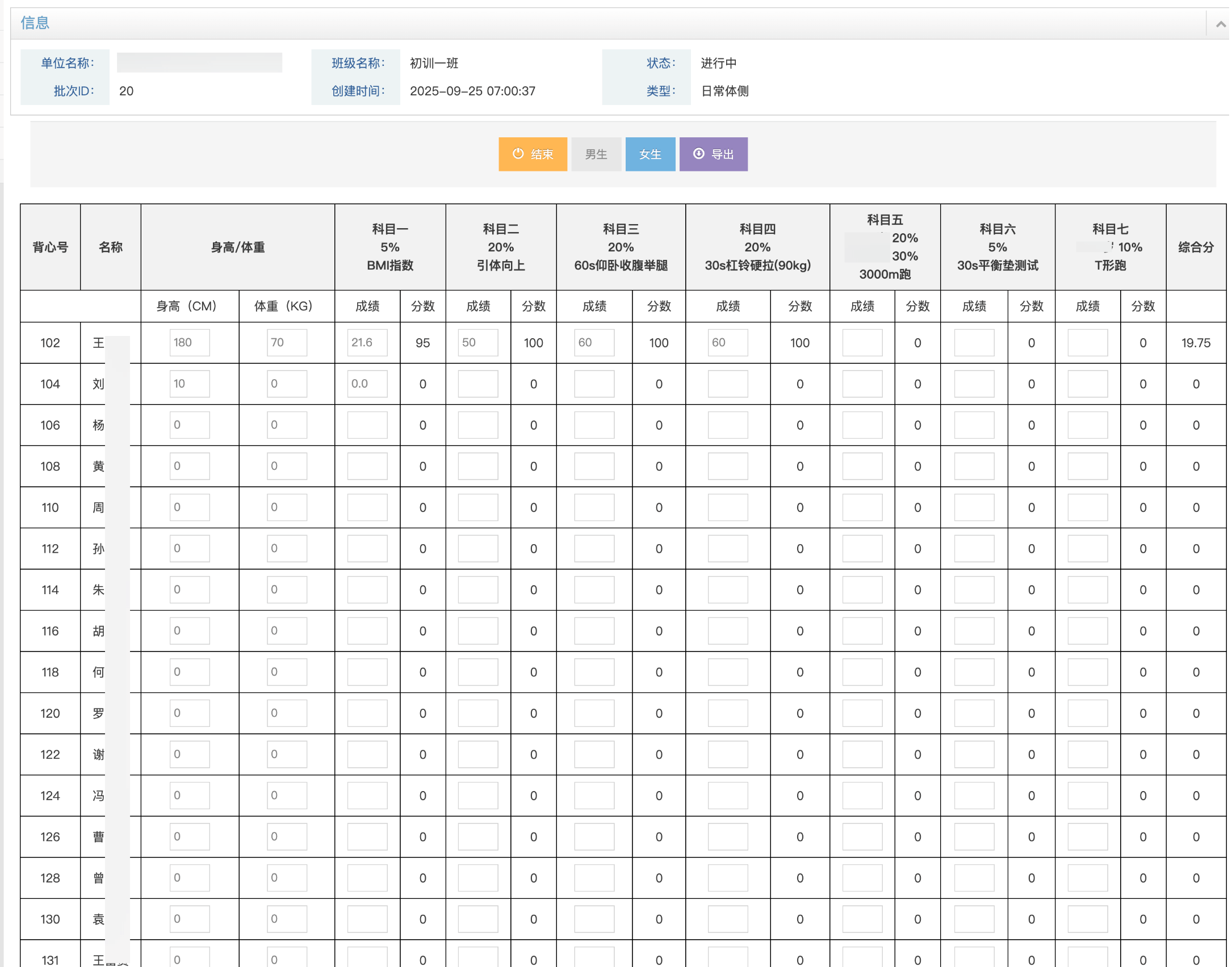Image resolution: width=1232 pixels, height=967 pixels.
Task: Click the 结束 power button
Action: click(533, 154)
